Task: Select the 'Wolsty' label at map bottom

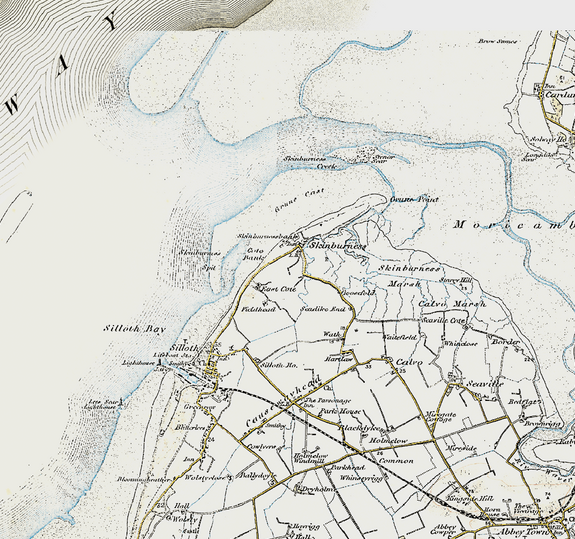Action: tap(184, 520)
